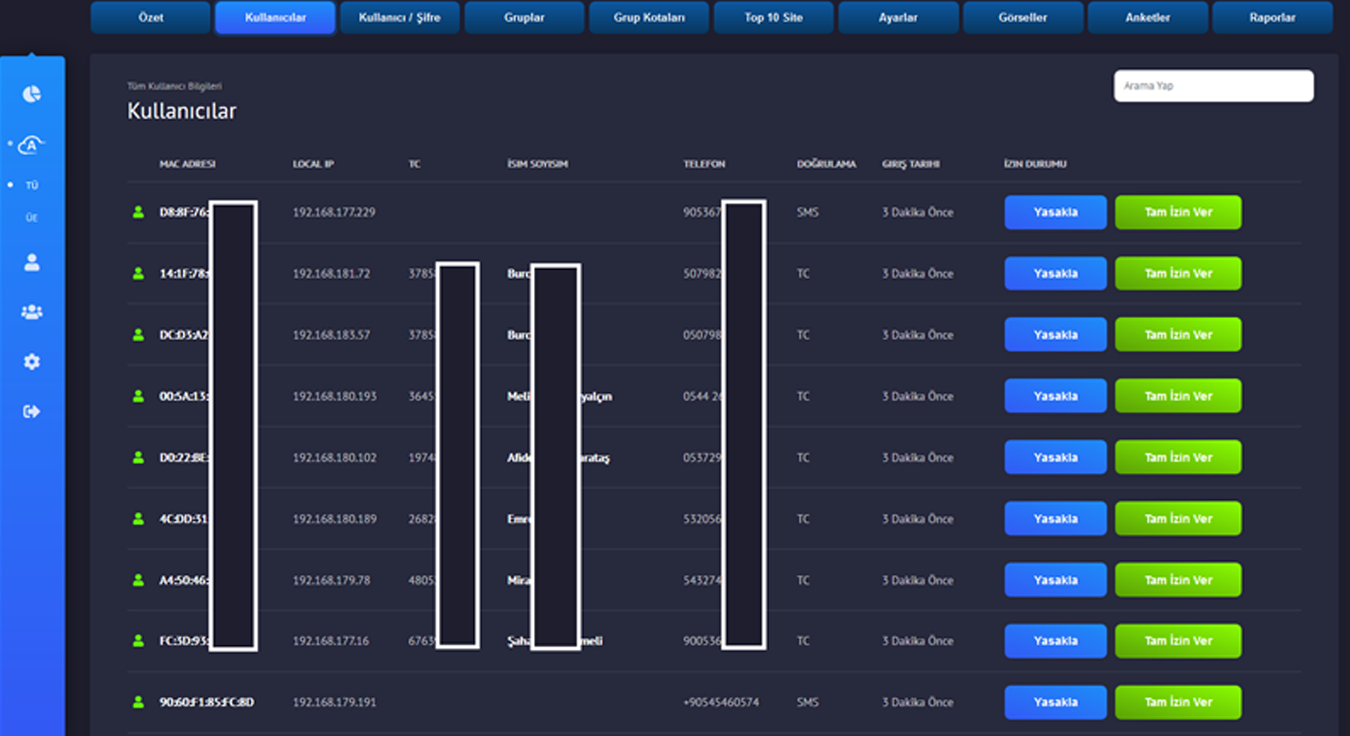The image size is (1350, 736).
Task: Select the Raporlar tab
Action: point(1272,18)
